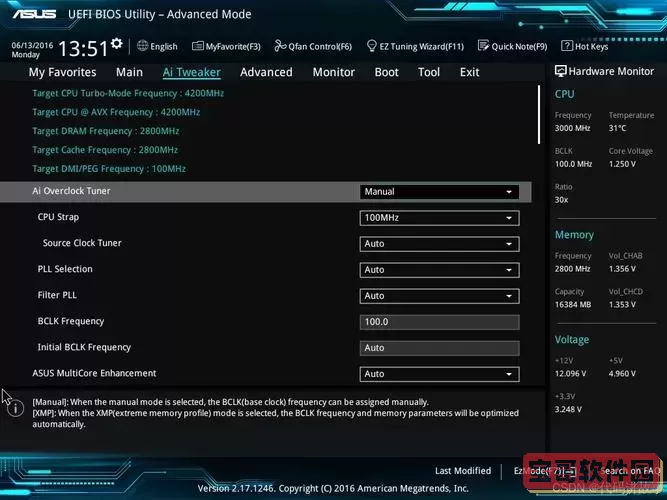Click the 30x Ratio value
This screenshot has height=500, width=667.
coord(561,200)
